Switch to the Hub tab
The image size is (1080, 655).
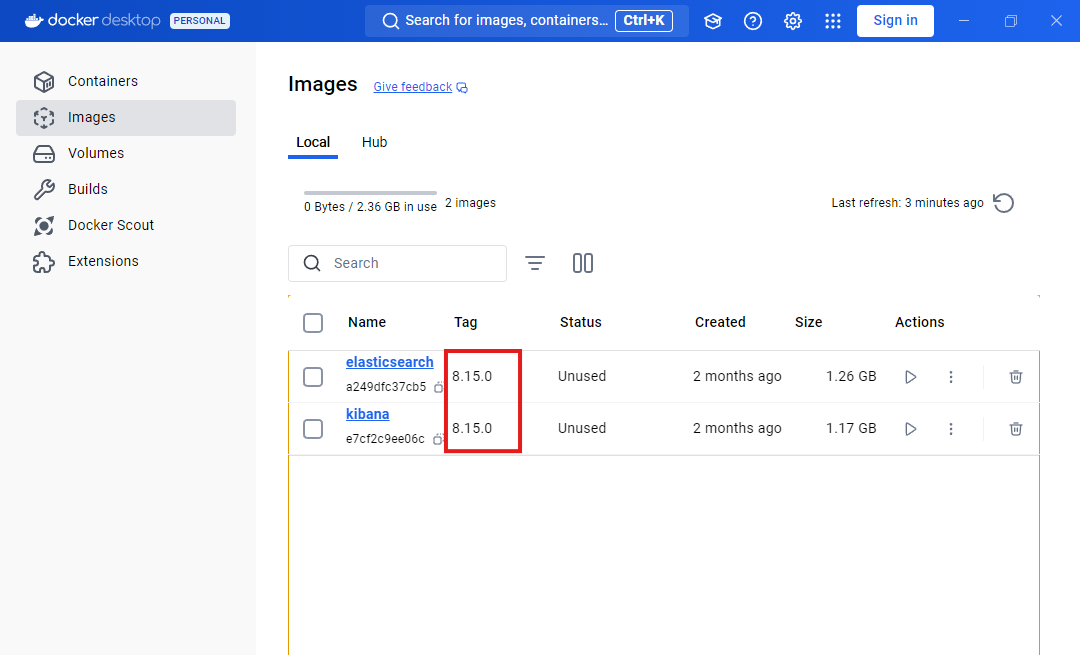click(374, 142)
